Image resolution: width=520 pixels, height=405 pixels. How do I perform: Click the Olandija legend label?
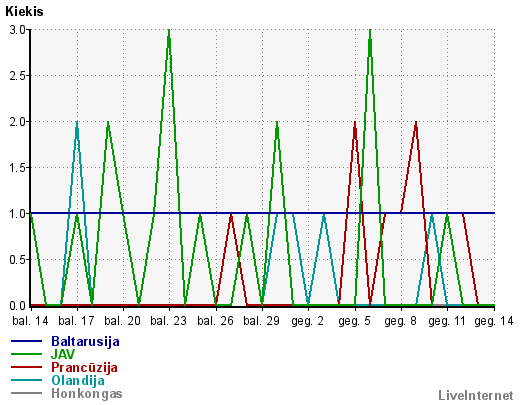(78, 380)
